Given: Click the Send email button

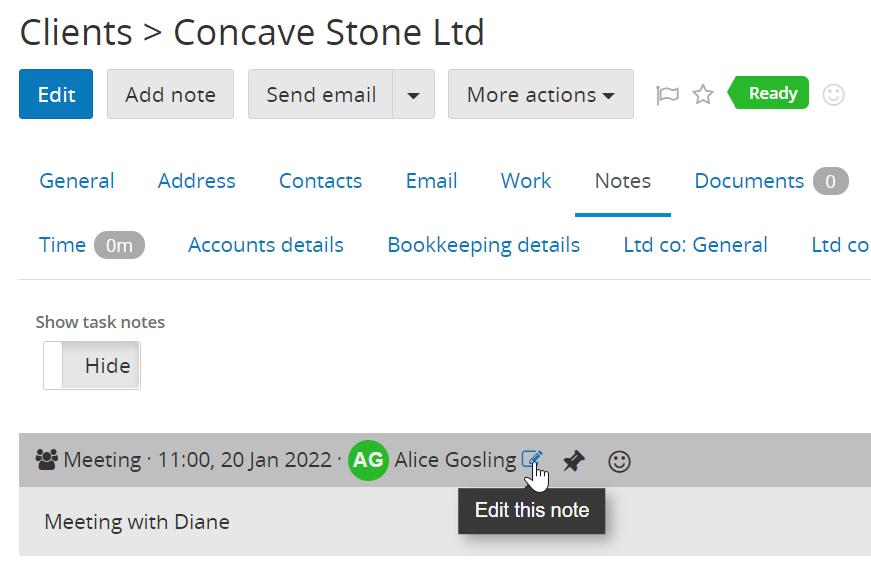Looking at the screenshot, I should [x=321, y=94].
